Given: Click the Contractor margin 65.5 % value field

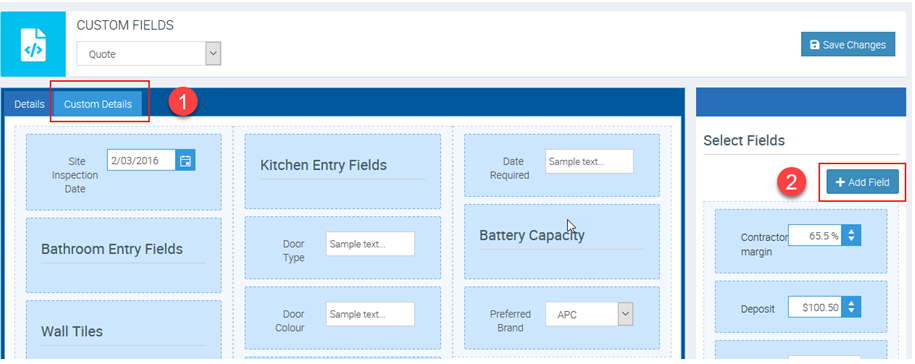Looking at the screenshot, I should (x=815, y=236).
